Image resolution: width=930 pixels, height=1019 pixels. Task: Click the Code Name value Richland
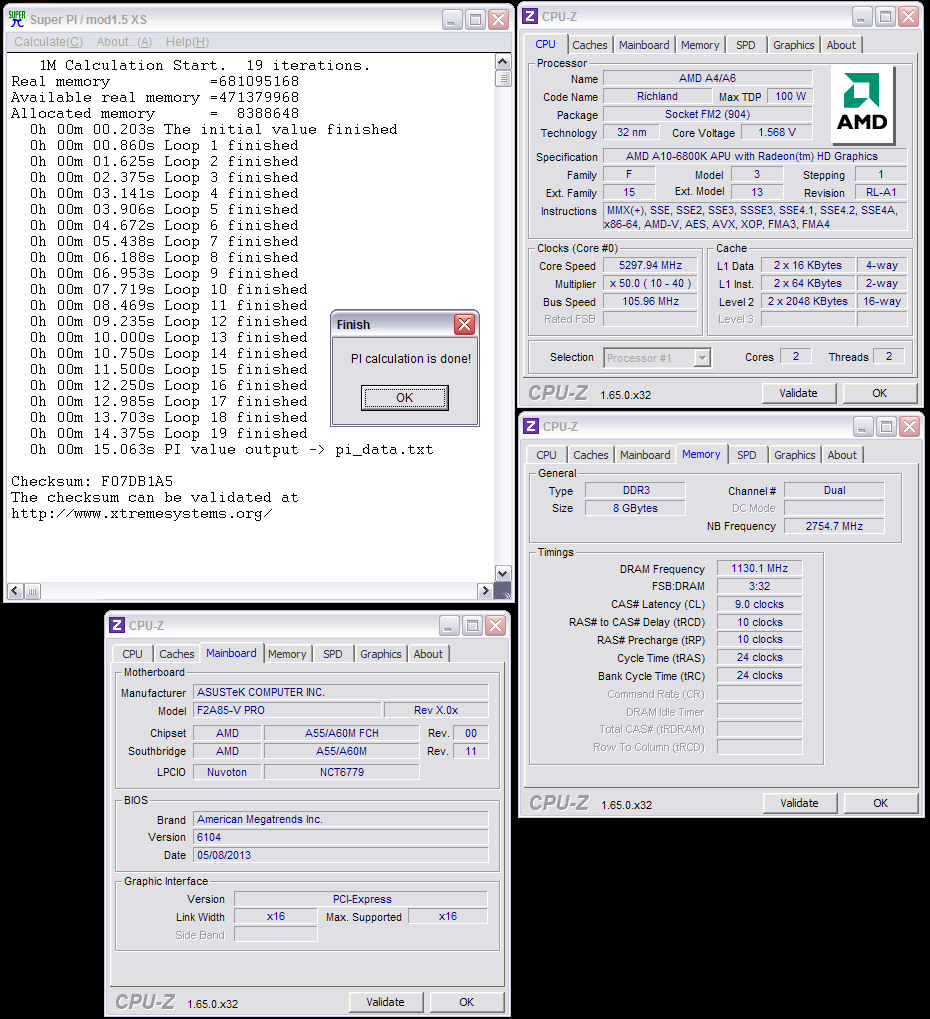point(657,96)
